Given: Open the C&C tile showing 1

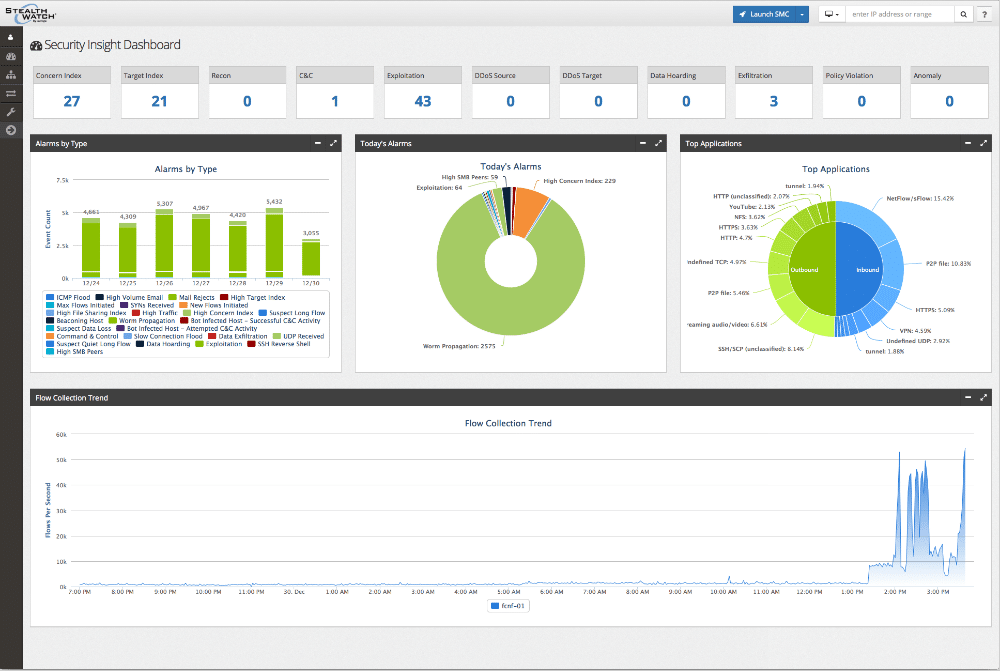Looking at the screenshot, I should pyautogui.click(x=335, y=92).
